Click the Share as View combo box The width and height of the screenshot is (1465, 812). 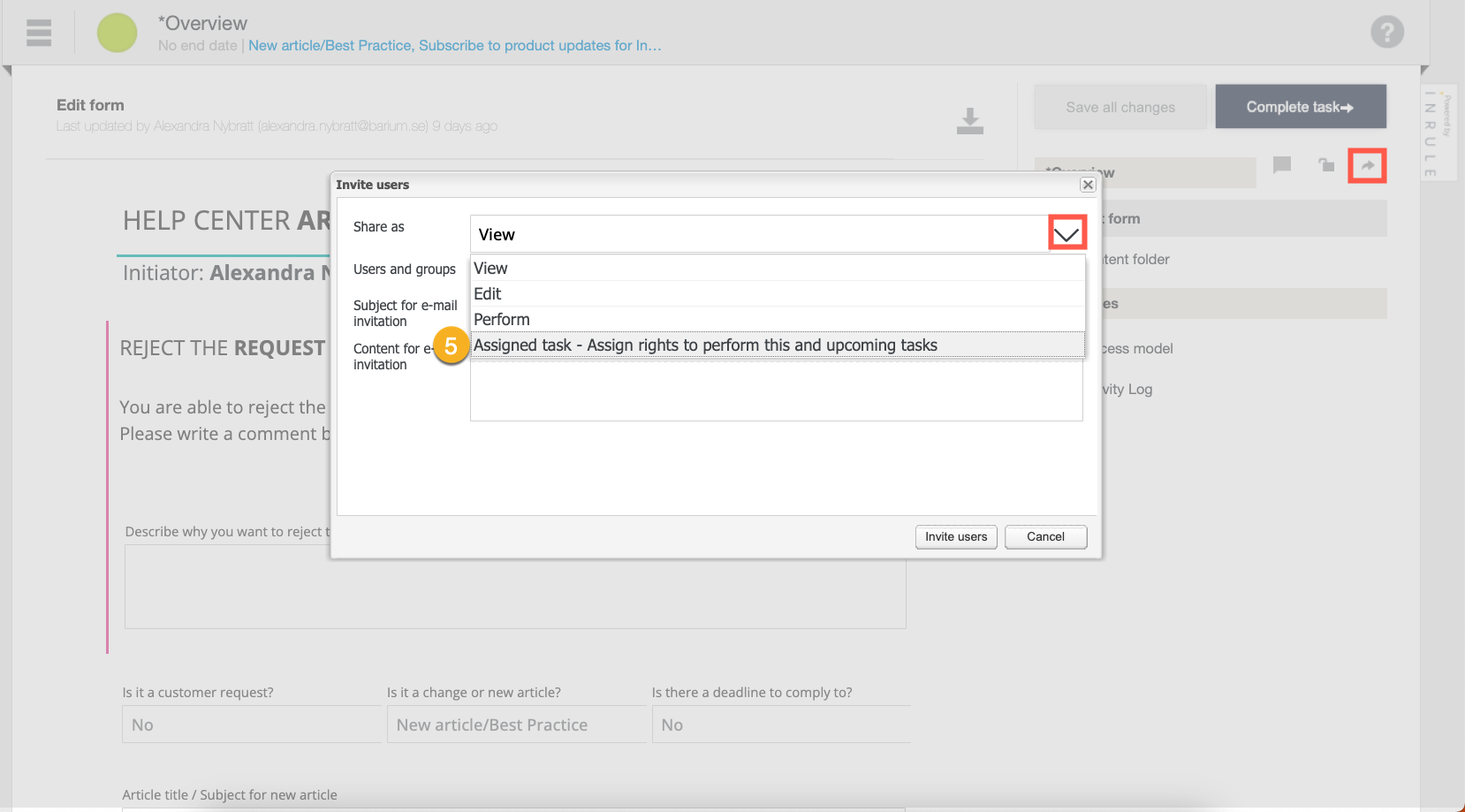(758, 235)
